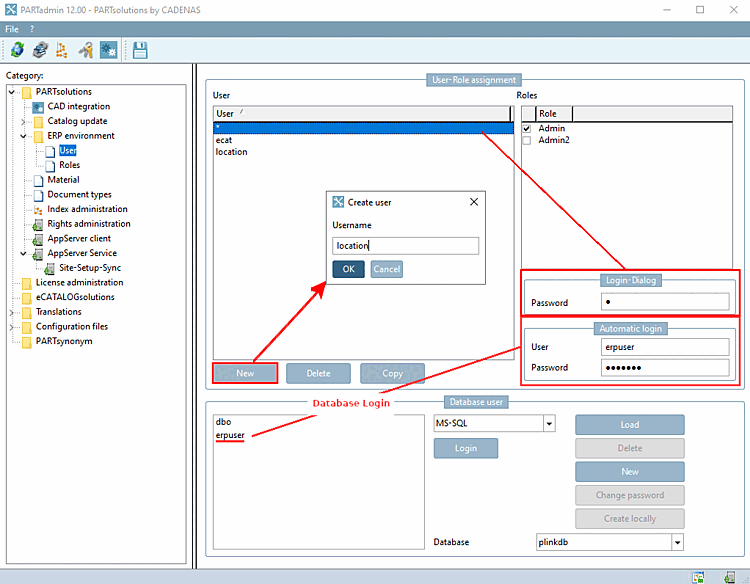Select the Roles tree item

[70, 165]
